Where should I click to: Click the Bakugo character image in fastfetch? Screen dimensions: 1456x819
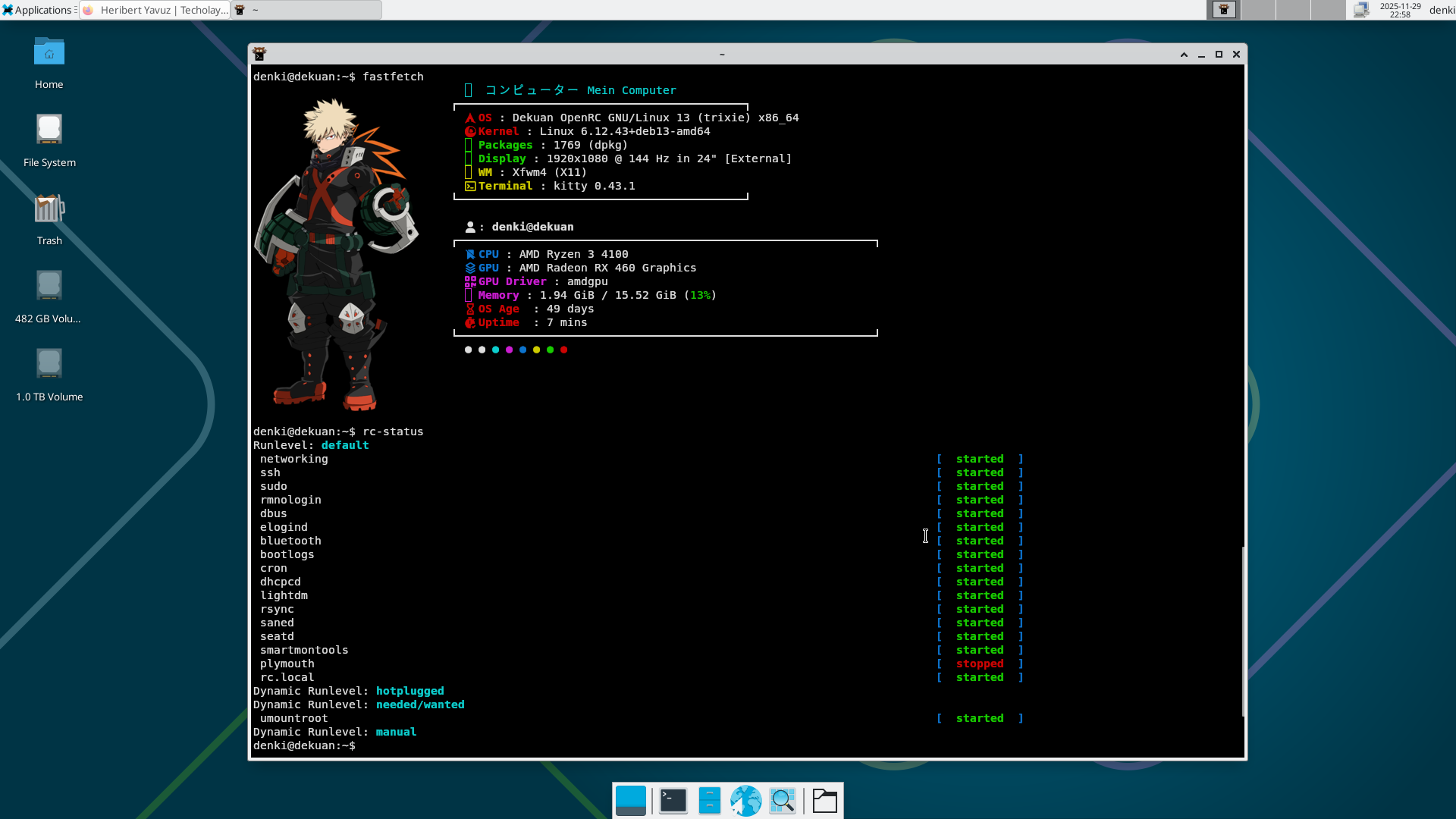tap(337, 254)
